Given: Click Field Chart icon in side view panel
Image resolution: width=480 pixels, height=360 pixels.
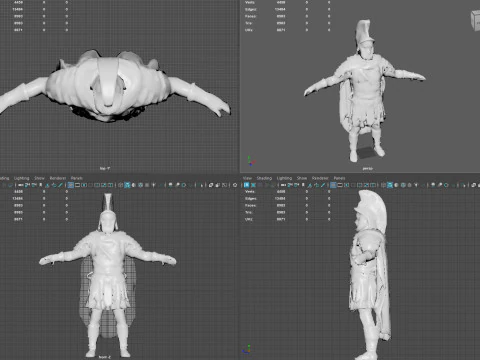Looking at the screenshot, I should tap(360, 185).
